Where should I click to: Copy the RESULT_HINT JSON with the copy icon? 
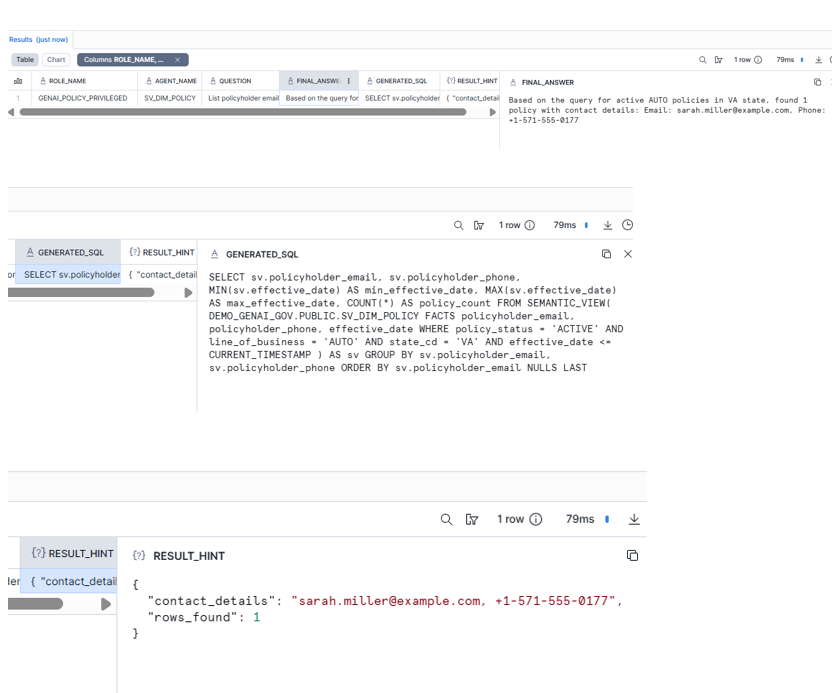coord(632,555)
